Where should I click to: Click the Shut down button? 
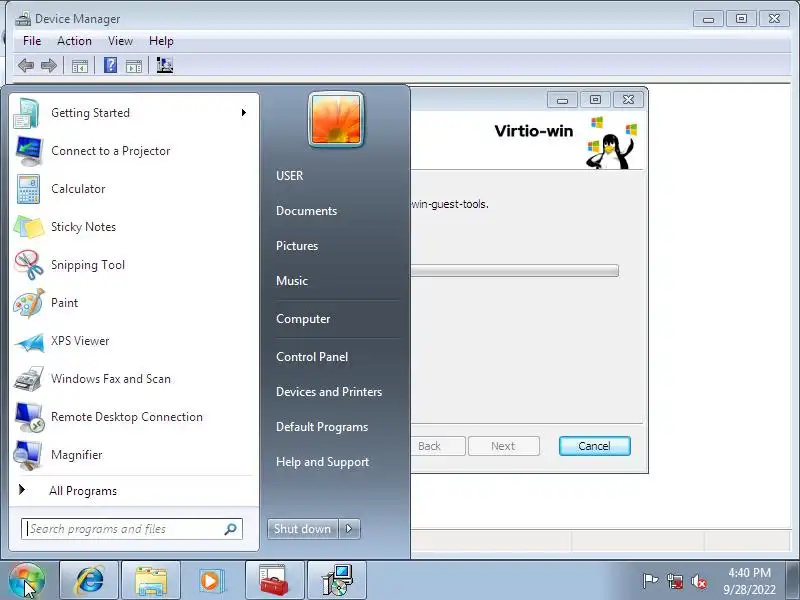(303, 529)
